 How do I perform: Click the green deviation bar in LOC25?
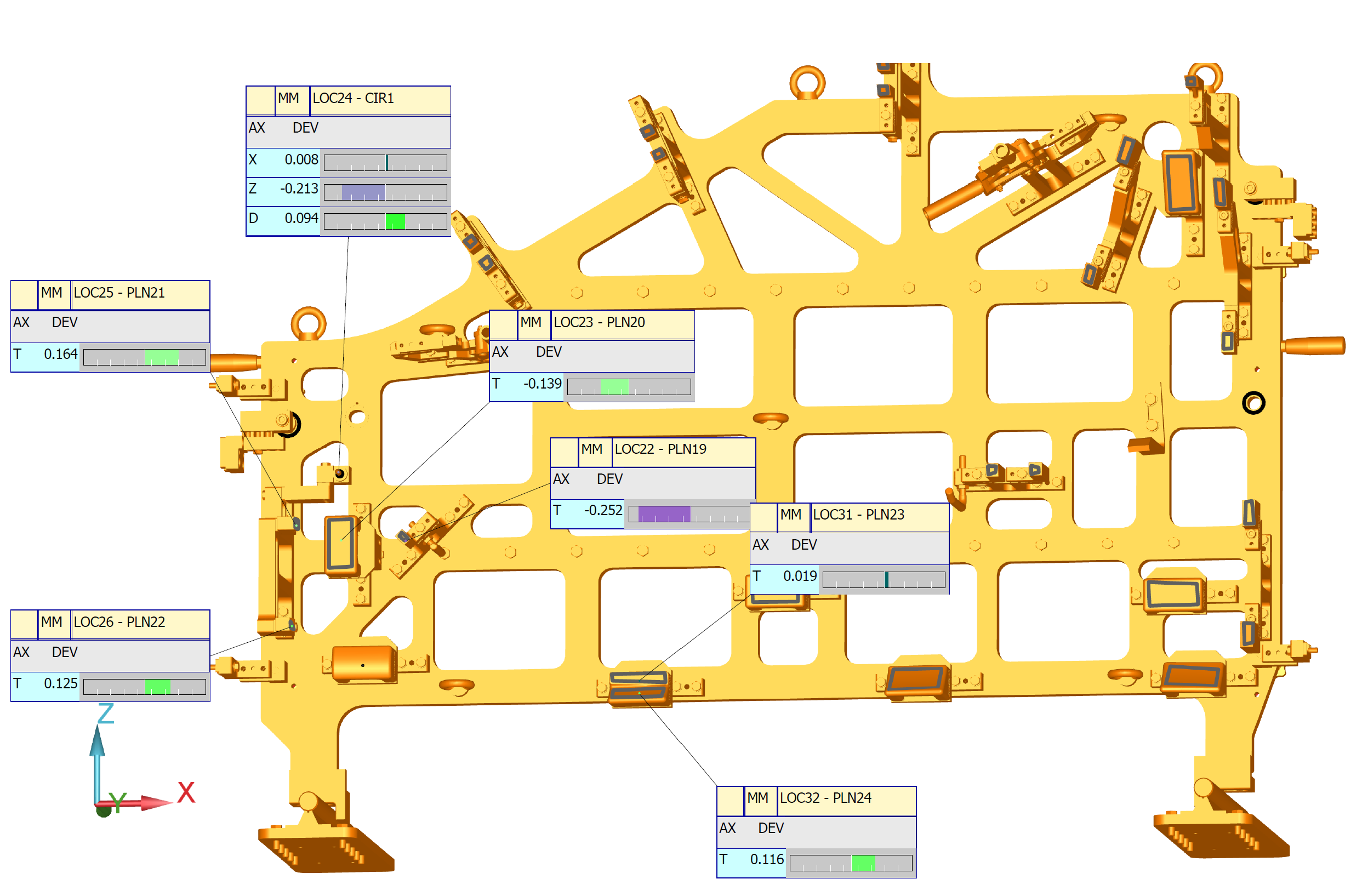(x=161, y=358)
